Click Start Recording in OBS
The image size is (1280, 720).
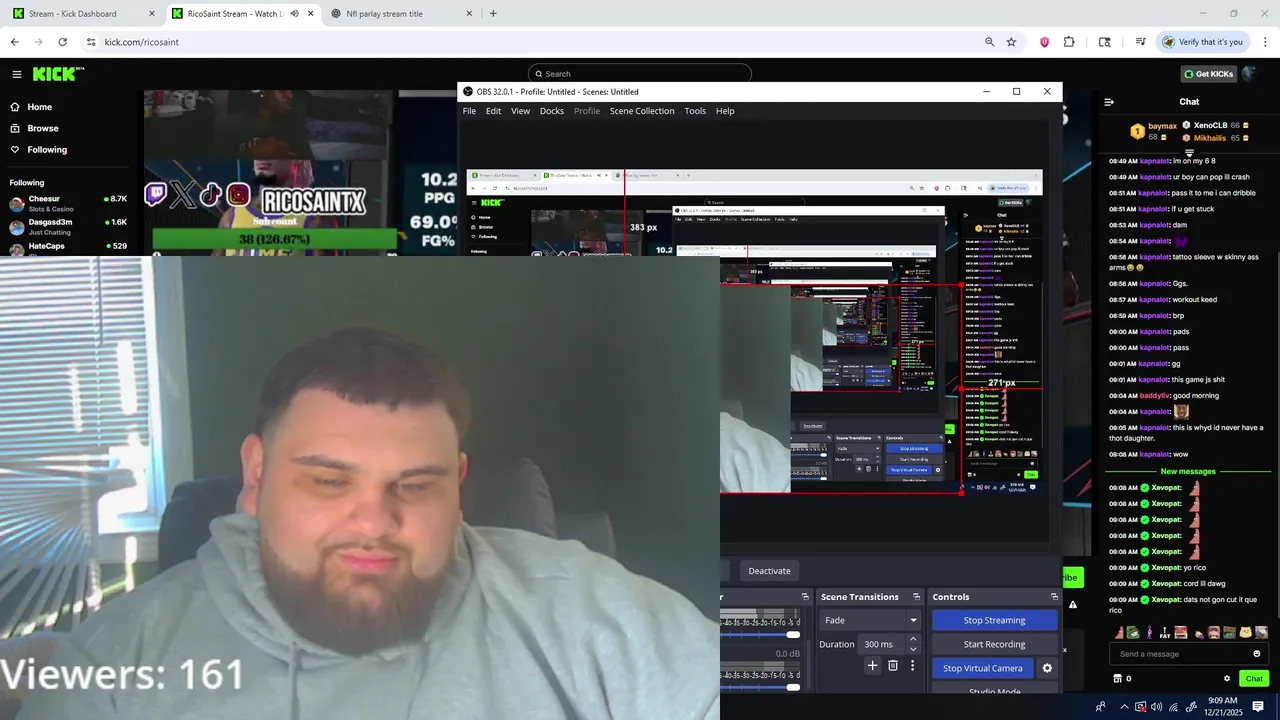tap(994, 644)
